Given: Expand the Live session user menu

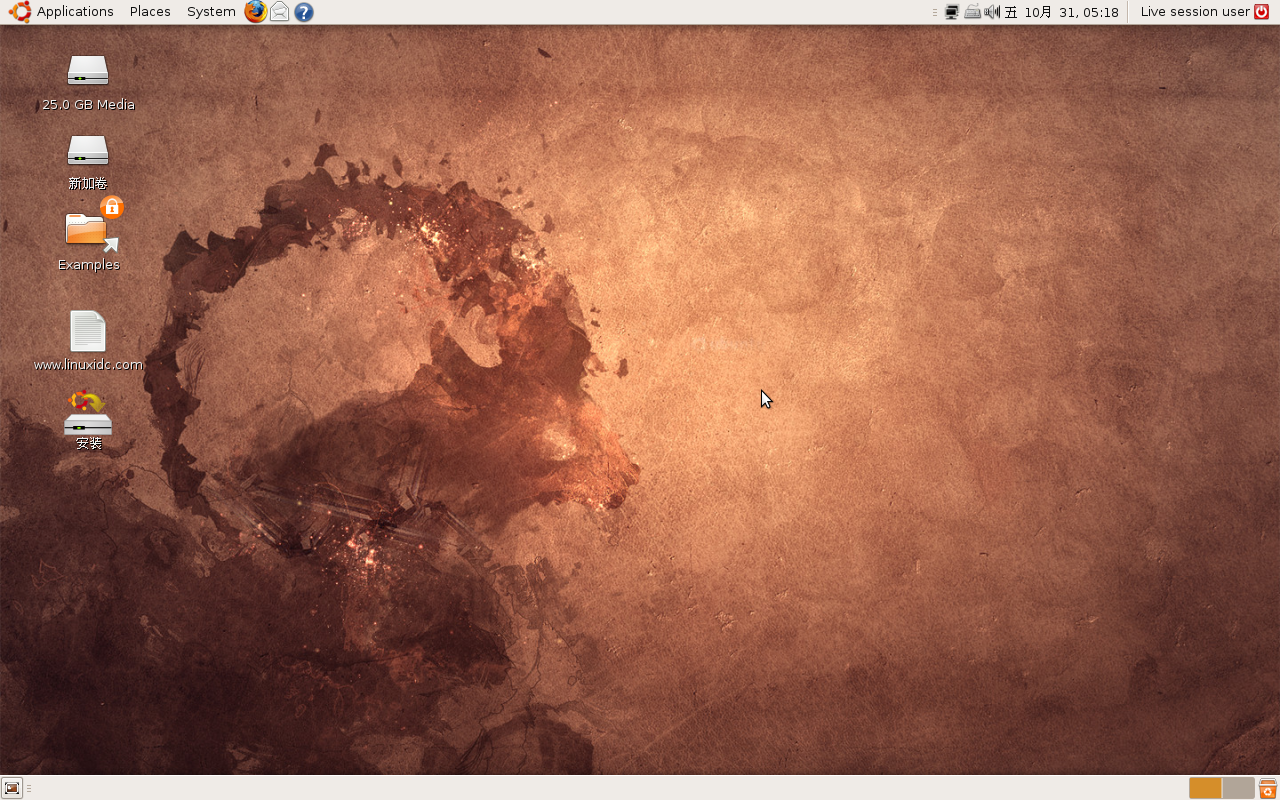Looking at the screenshot, I should (1195, 12).
